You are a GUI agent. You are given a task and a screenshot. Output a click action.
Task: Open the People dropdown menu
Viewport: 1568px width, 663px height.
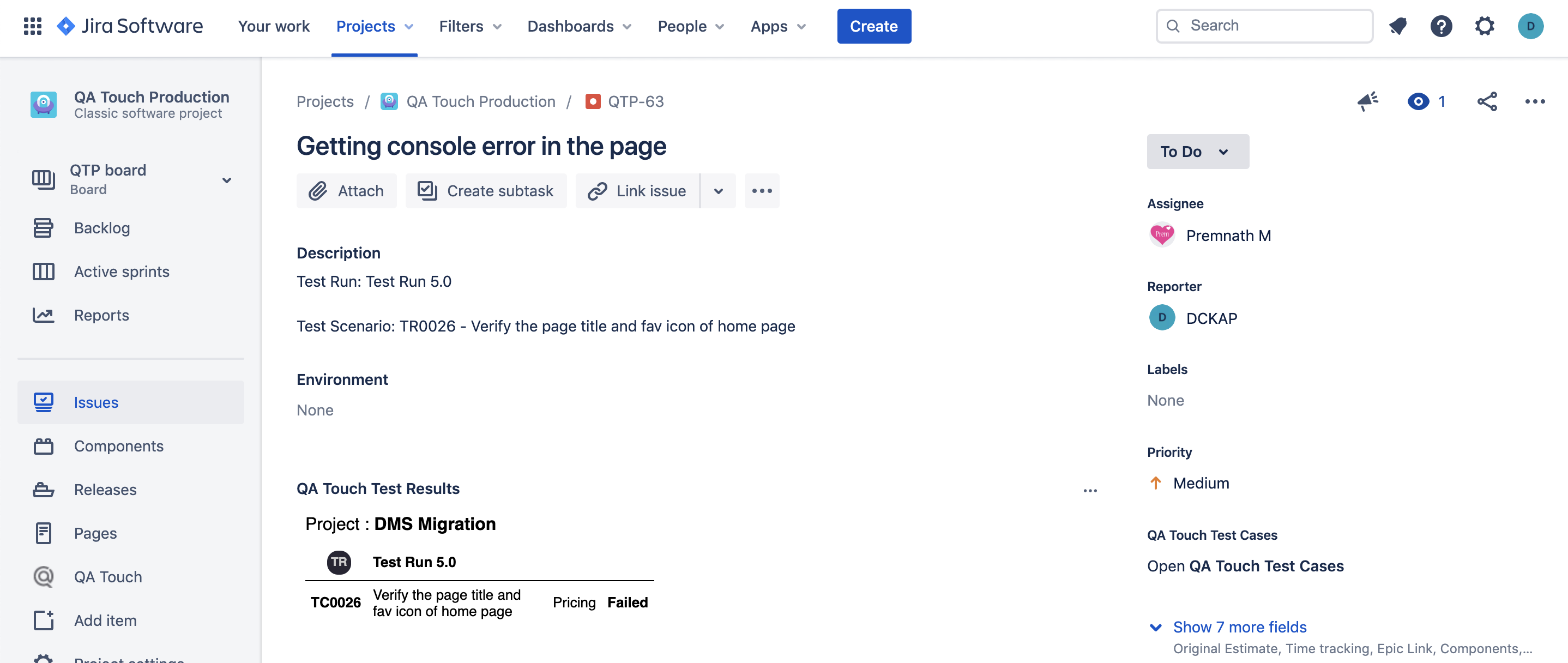691,26
